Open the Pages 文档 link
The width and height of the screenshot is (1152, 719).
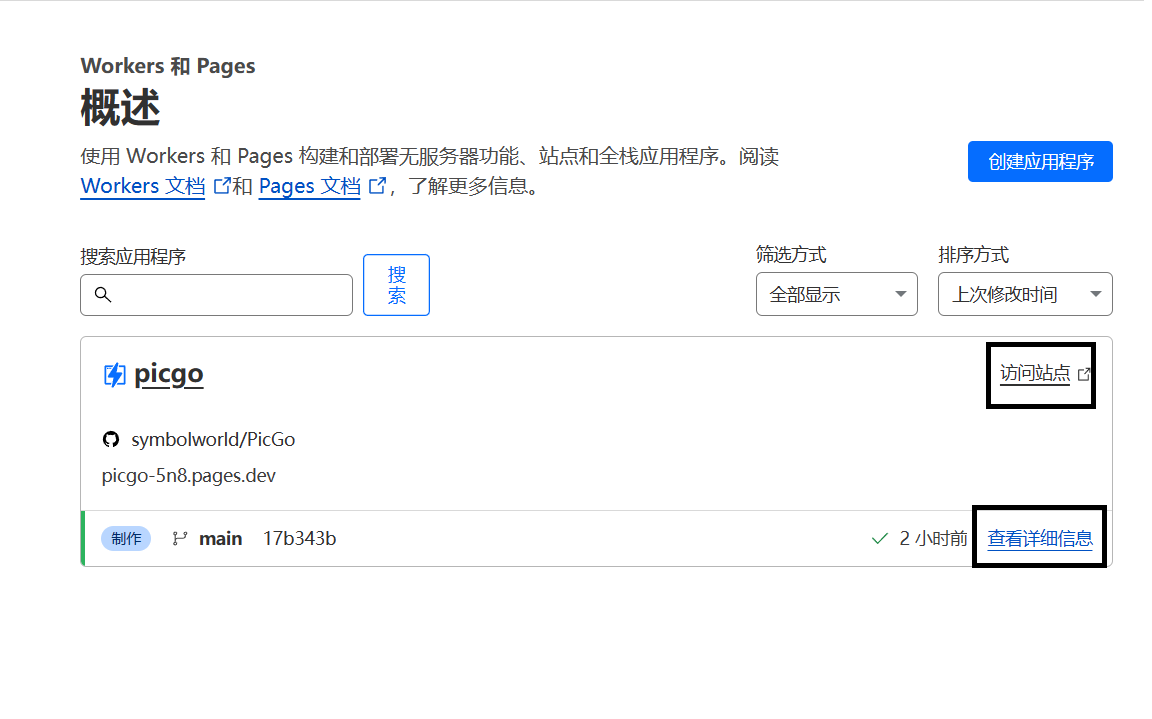point(309,186)
